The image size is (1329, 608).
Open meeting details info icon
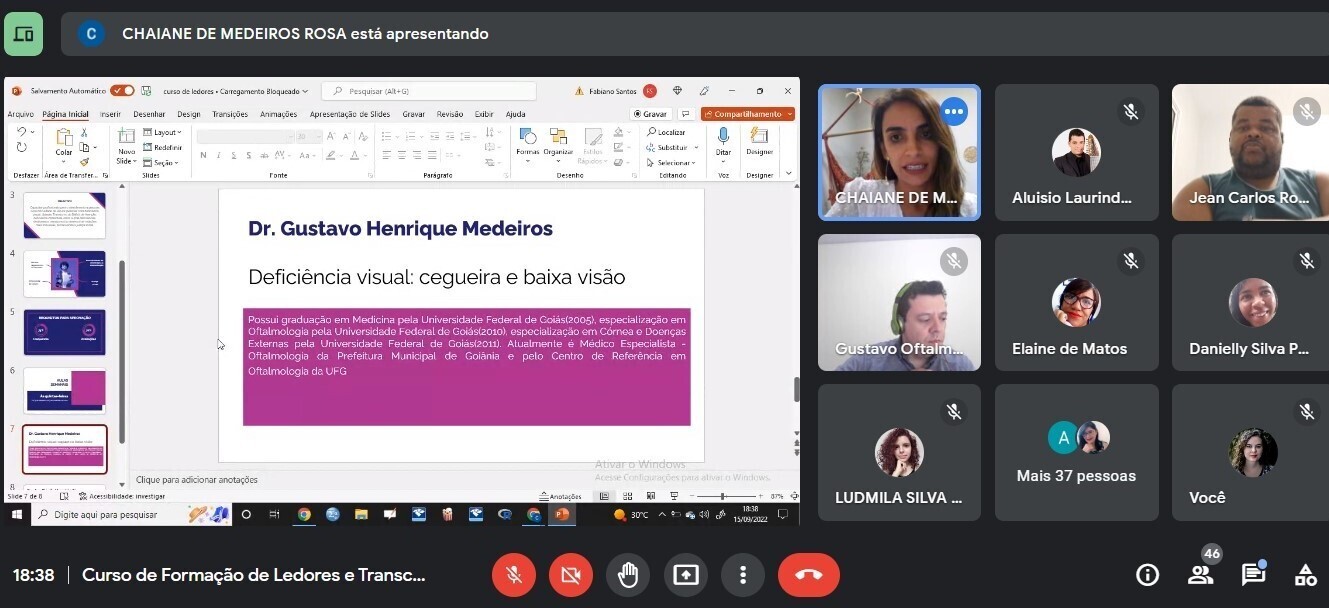click(x=1147, y=575)
